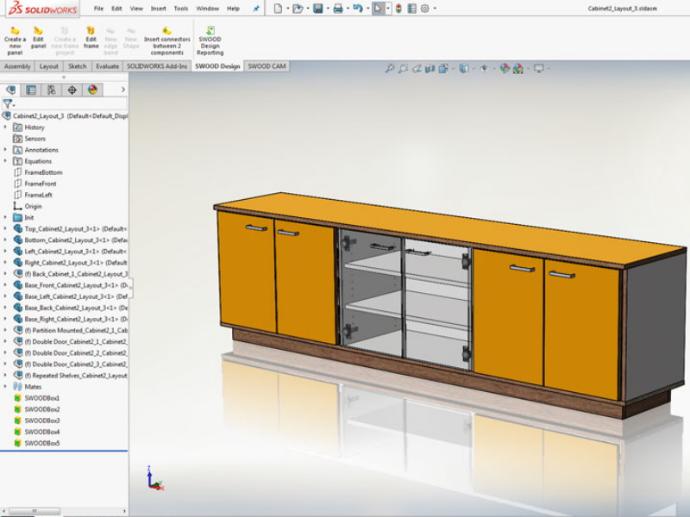Viewport: 690px width, 517px height.
Task: Click the Create a new panel tool
Action: [x=14, y=39]
